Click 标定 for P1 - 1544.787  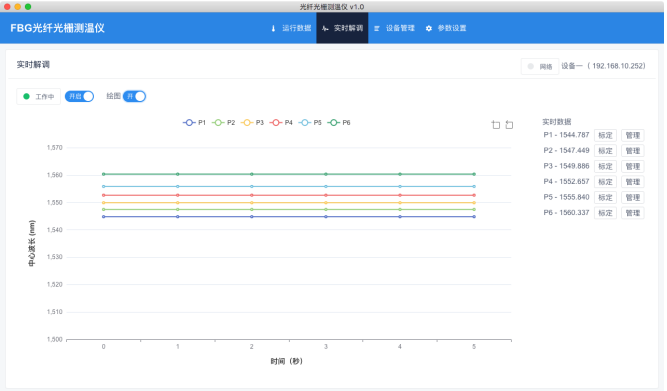click(605, 135)
